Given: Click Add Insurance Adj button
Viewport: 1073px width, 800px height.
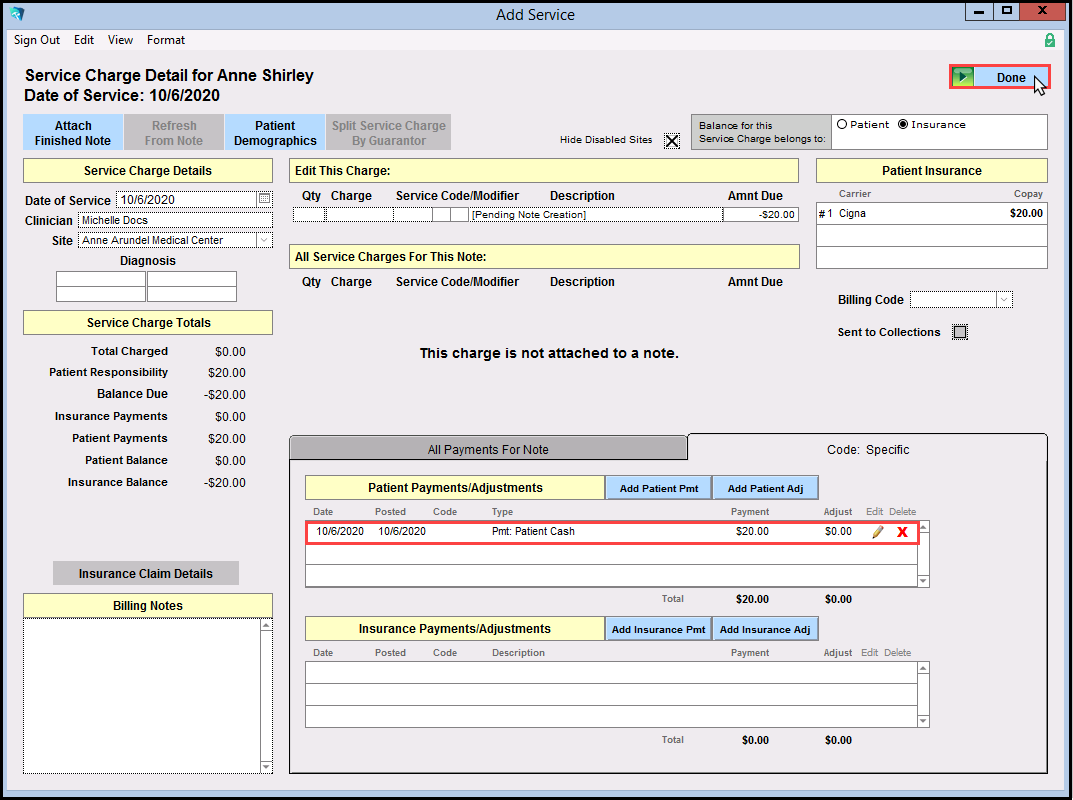Looking at the screenshot, I should [x=765, y=629].
